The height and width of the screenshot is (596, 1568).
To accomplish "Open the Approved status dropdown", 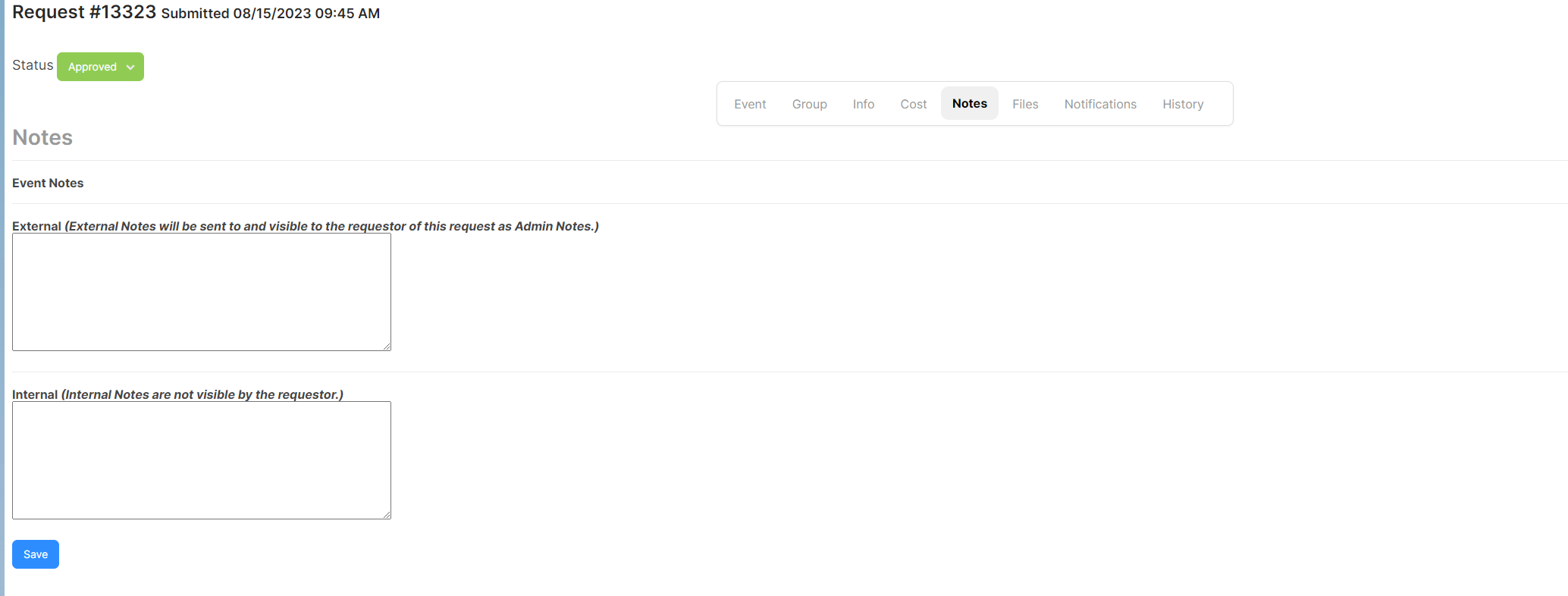I will point(100,67).
